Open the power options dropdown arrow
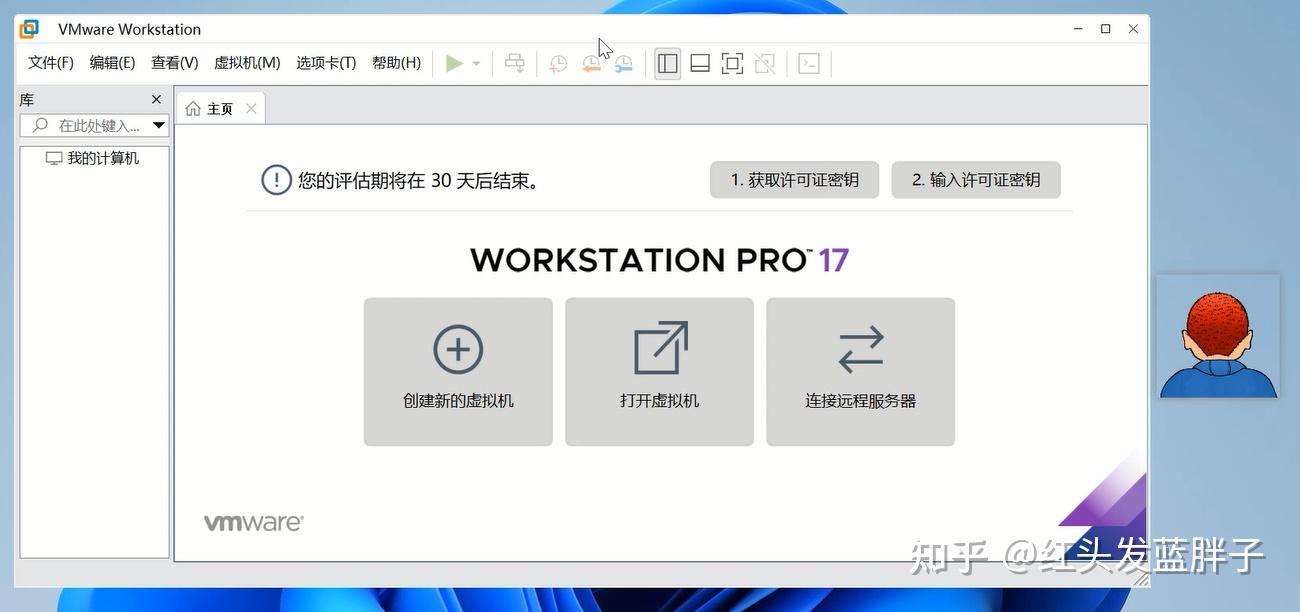The image size is (1300, 612). tap(474, 63)
